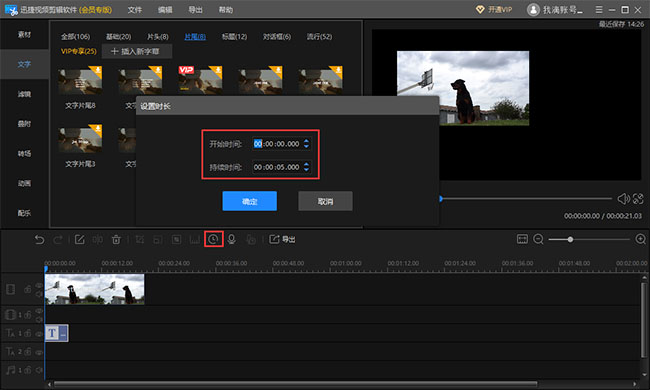Hide the main video track with eye icon
650x390 pixels.
[39, 285]
